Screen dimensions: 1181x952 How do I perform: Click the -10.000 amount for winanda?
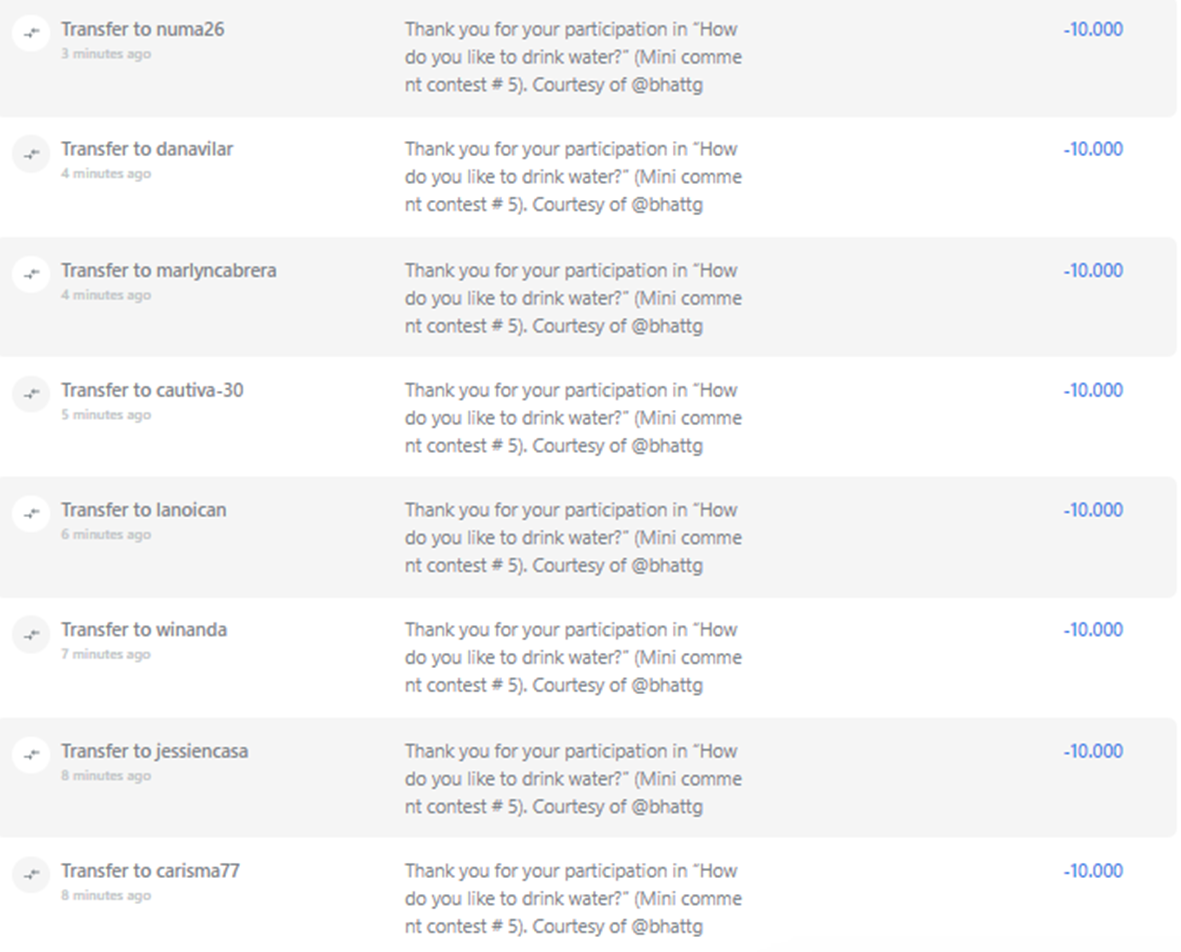pyautogui.click(x=1093, y=630)
